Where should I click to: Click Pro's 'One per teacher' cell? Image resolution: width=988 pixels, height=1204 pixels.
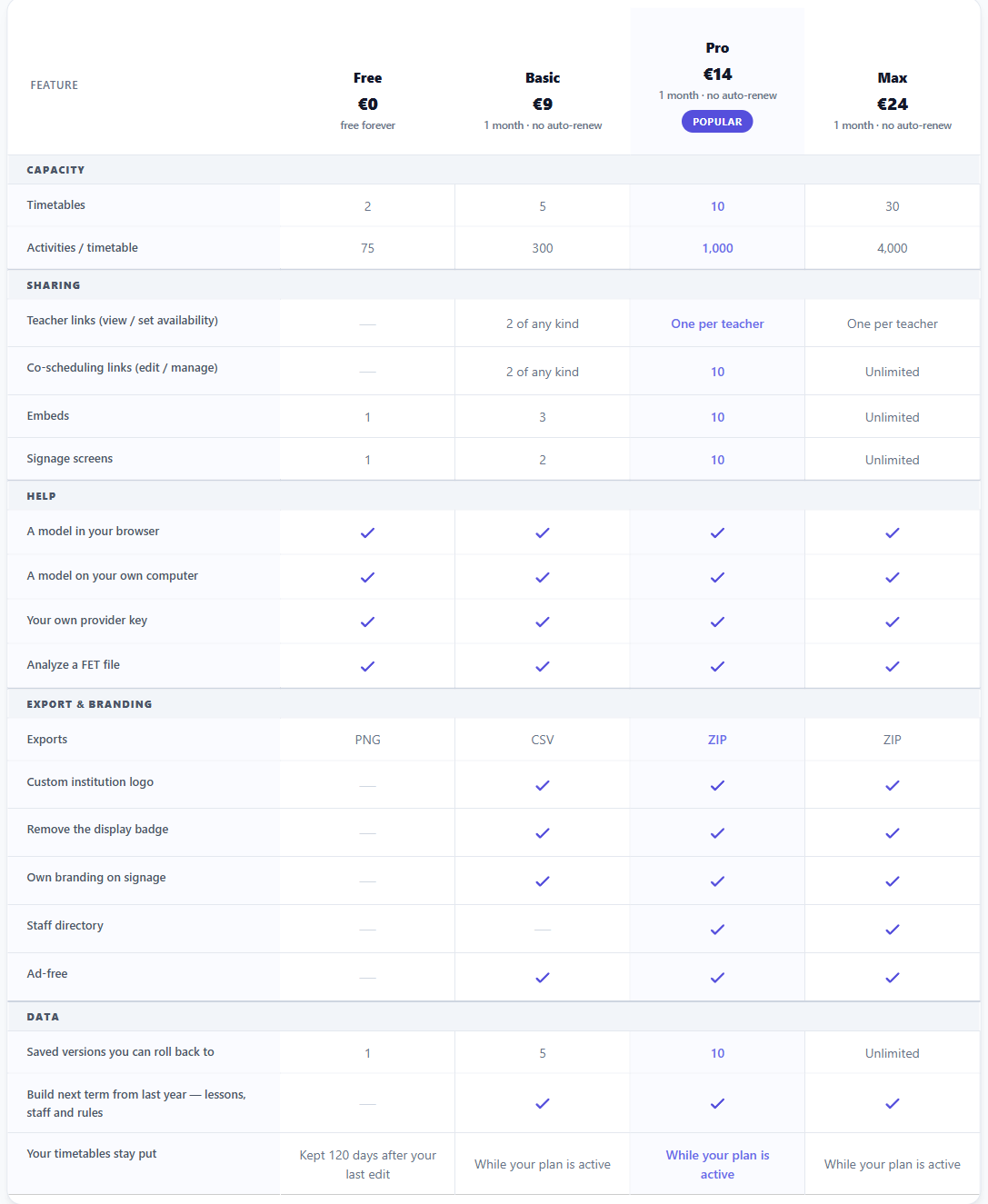pos(717,323)
